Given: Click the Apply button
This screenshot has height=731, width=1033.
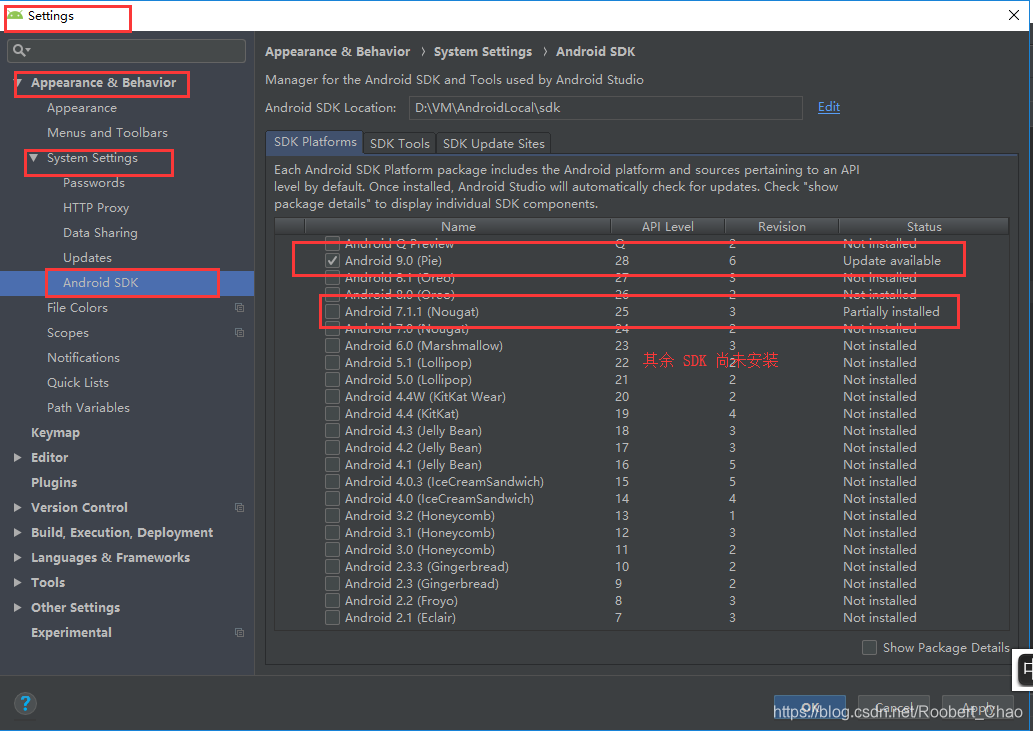Looking at the screenshot, I should pyautogui.click(x=978, y=708).
